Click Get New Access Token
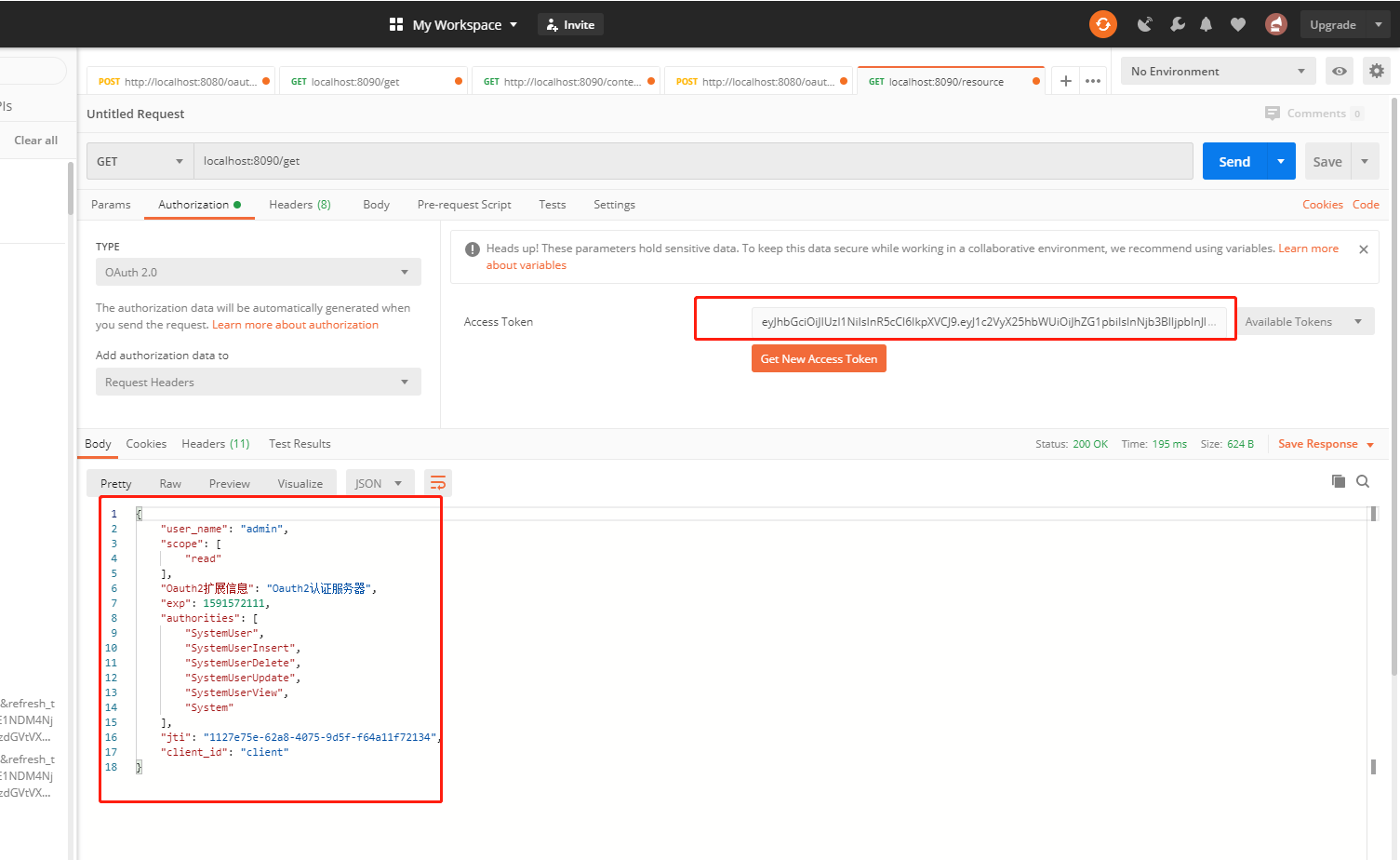1400x860 pixels. coord(819,358)
